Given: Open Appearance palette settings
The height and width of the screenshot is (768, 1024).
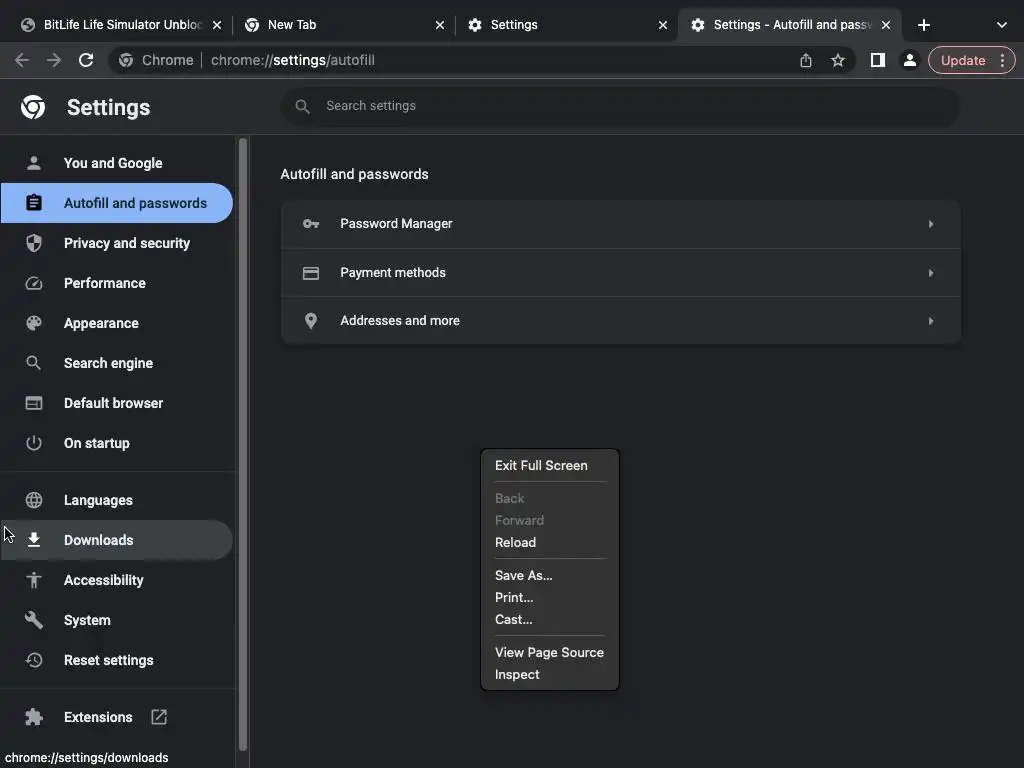Looking at the screenshot, I should tap(101, 323).
